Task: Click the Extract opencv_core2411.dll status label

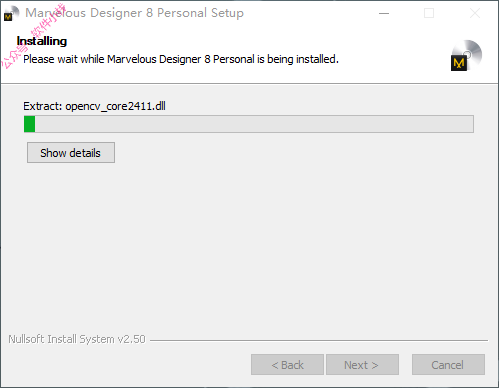Action: (x=94, y=106)
